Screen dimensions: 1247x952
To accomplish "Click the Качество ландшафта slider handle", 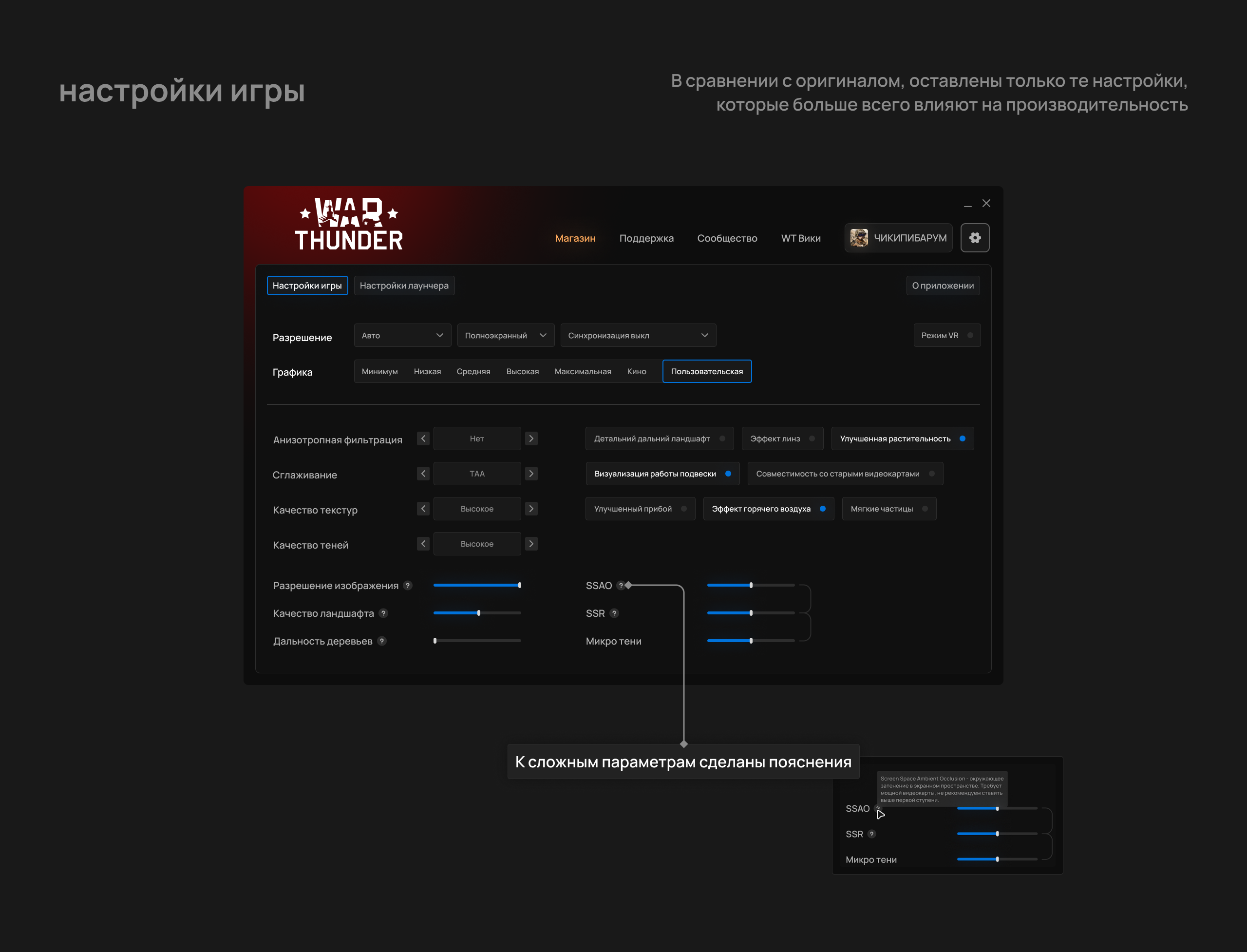I will pyautogui.click(x=479, y=613).
